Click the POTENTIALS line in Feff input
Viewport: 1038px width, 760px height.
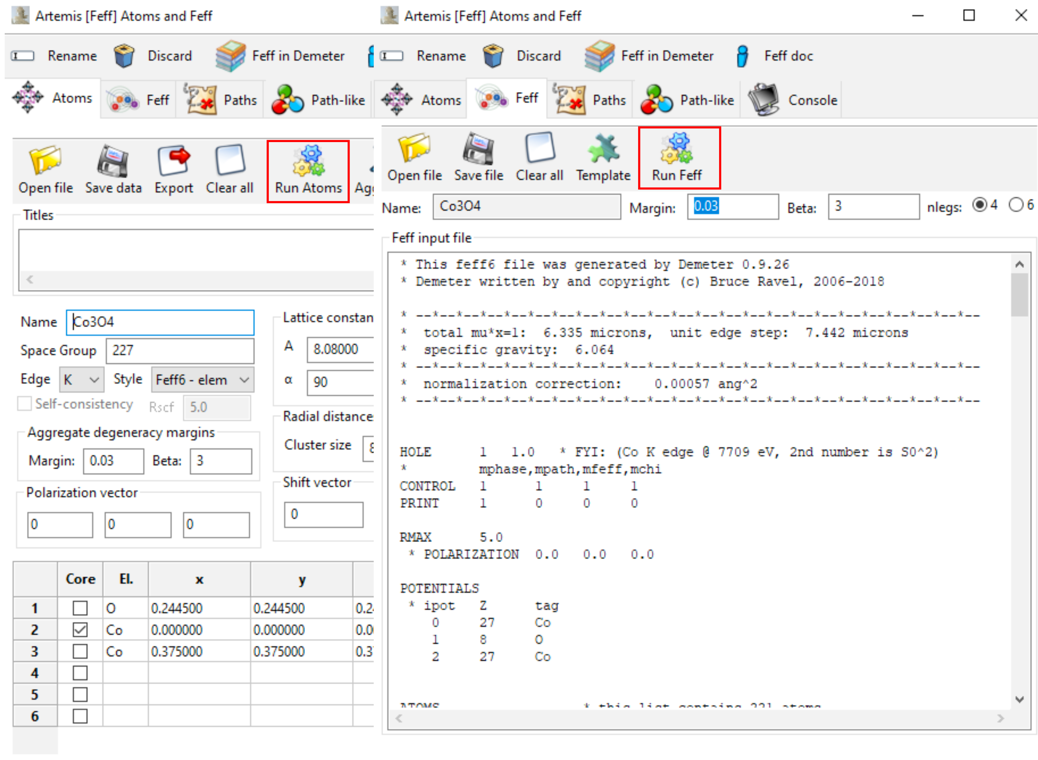tap(439, 588)
